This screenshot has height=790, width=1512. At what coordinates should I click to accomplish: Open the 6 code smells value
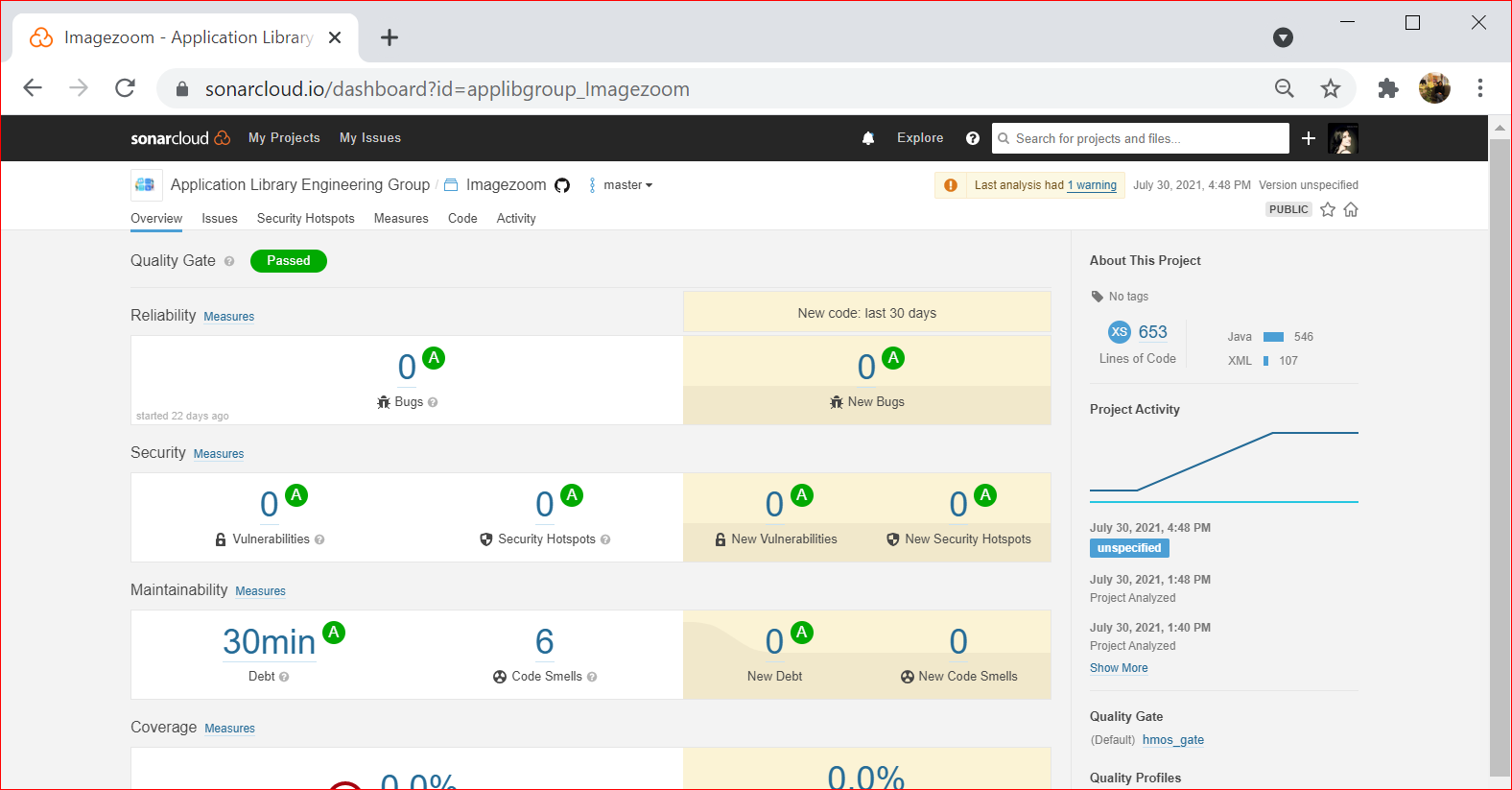pos(545,641)
